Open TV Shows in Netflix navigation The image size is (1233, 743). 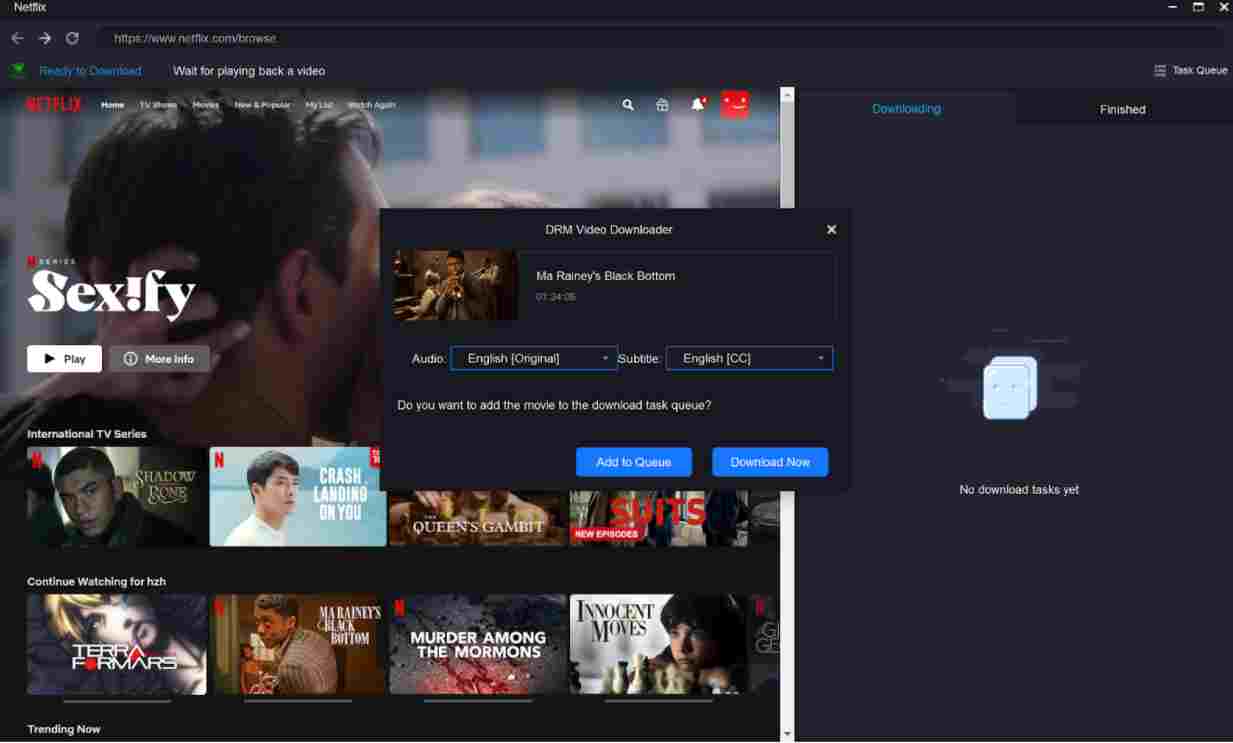tap(158, 105)
